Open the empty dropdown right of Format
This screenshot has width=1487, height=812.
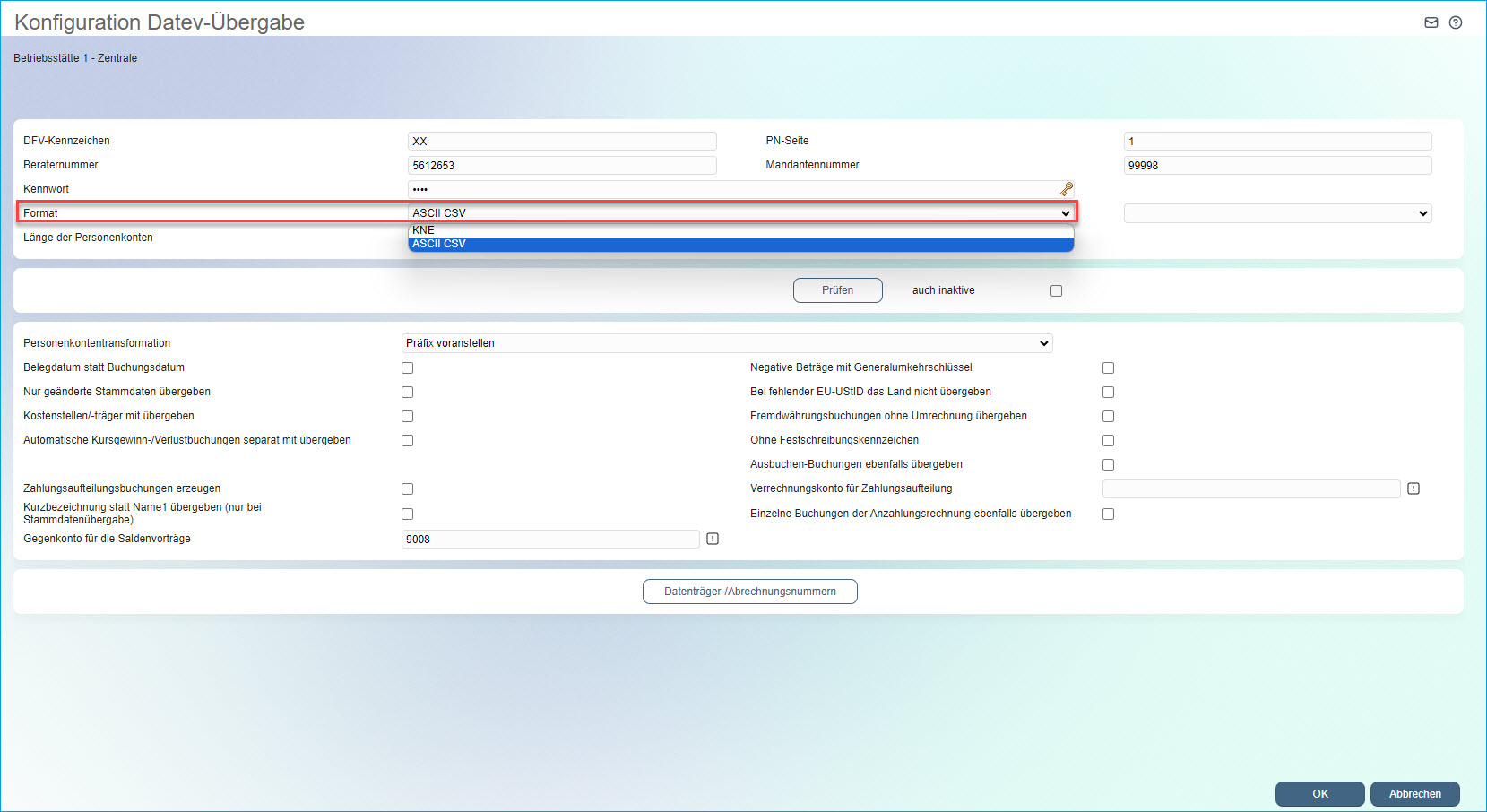(1277, 213)
